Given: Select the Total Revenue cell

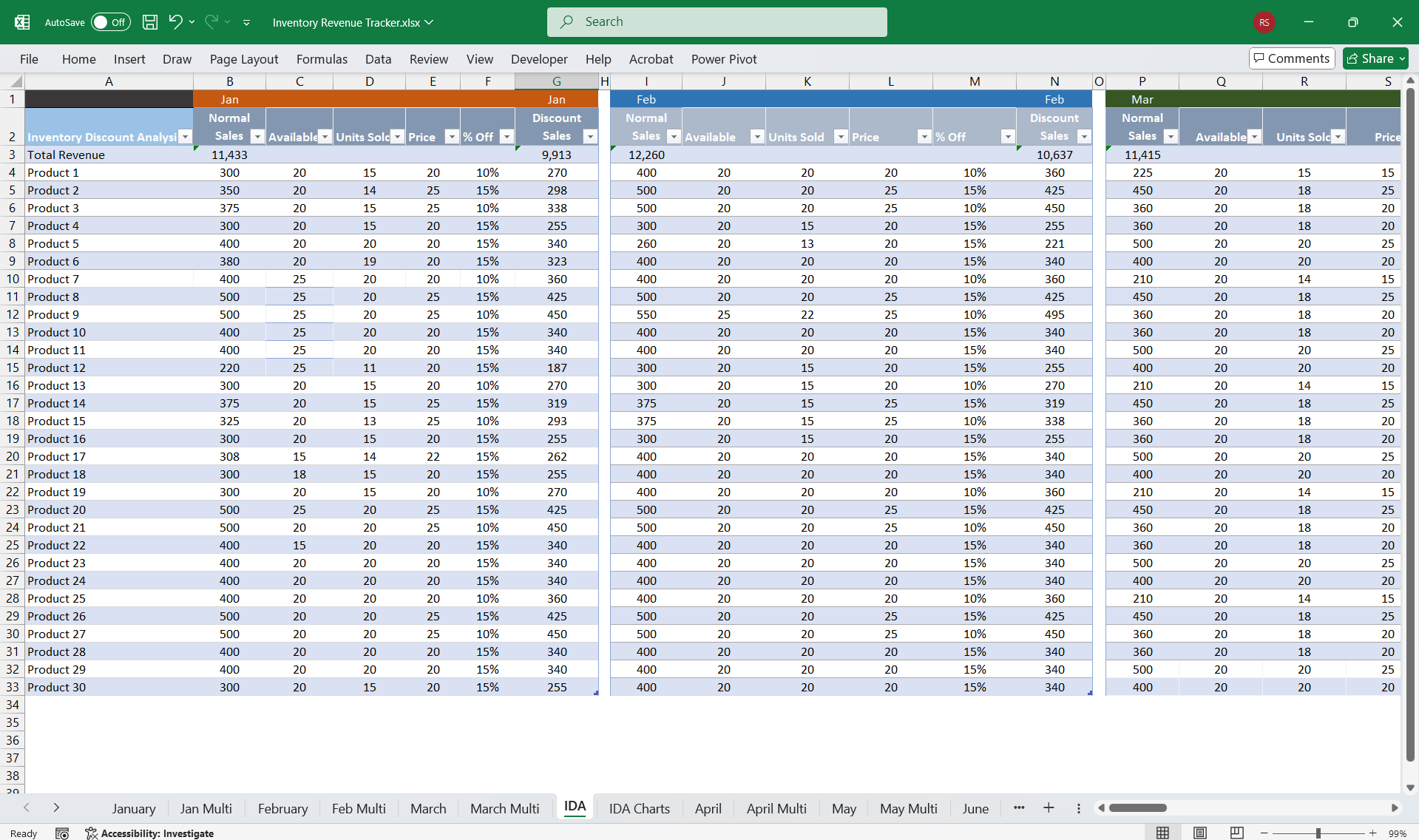Looking at the screenshot, I should click(109, 155).
